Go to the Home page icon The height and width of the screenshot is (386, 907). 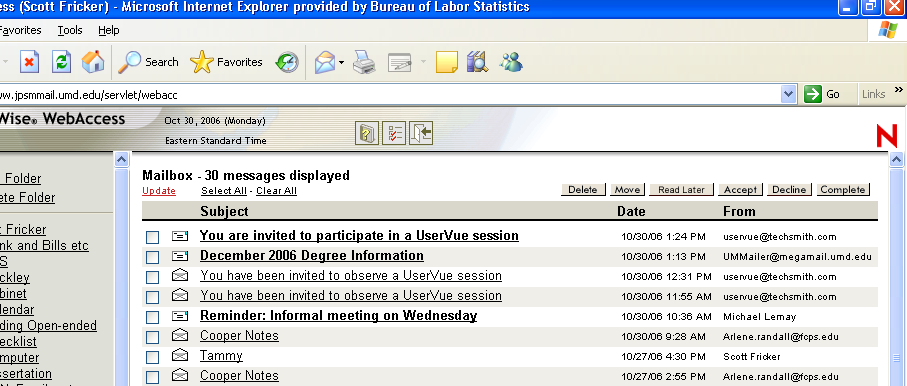pyautogui.click(x=93, y=62)
